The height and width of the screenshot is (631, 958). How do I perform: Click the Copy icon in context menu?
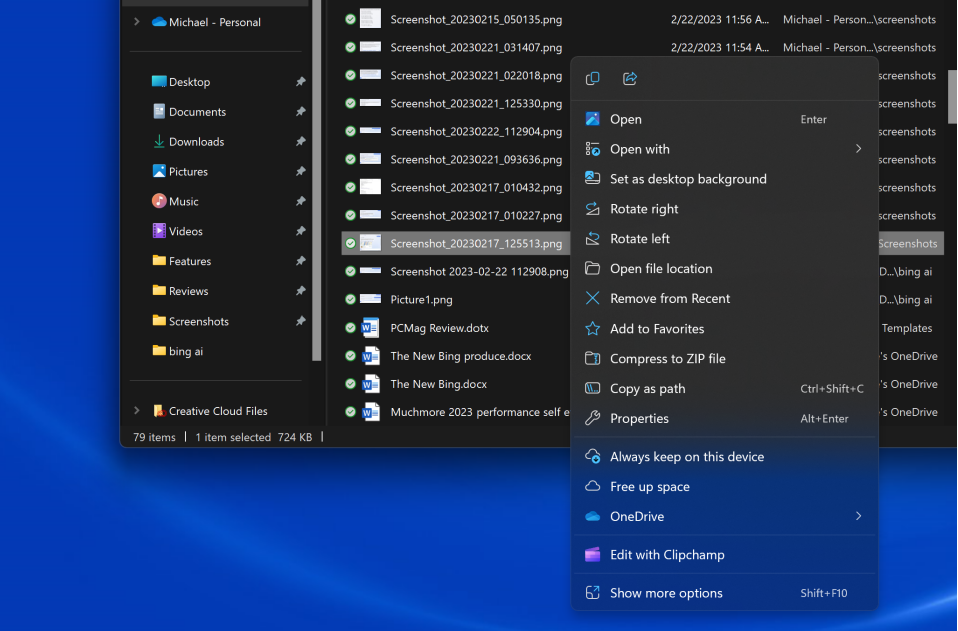[x=592, y=78]
